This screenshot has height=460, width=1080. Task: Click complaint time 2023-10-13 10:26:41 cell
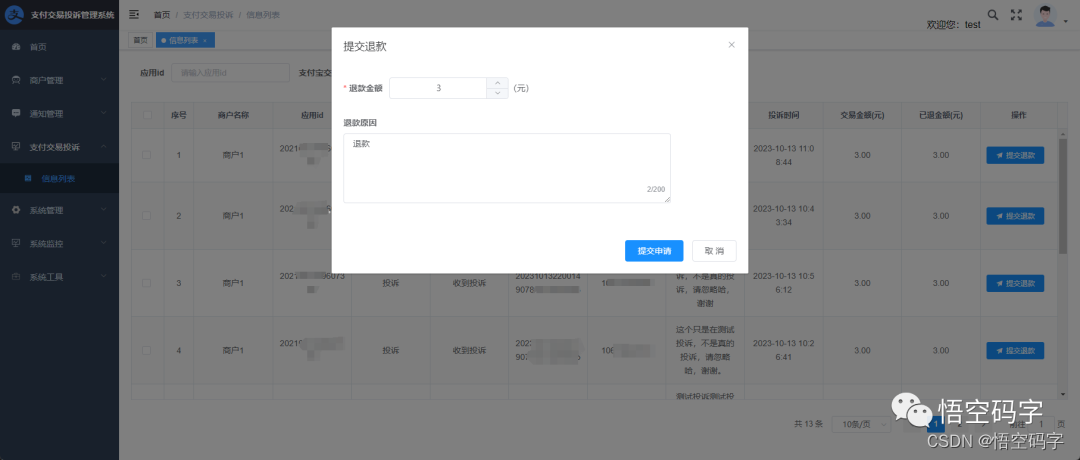pos(784,350)
